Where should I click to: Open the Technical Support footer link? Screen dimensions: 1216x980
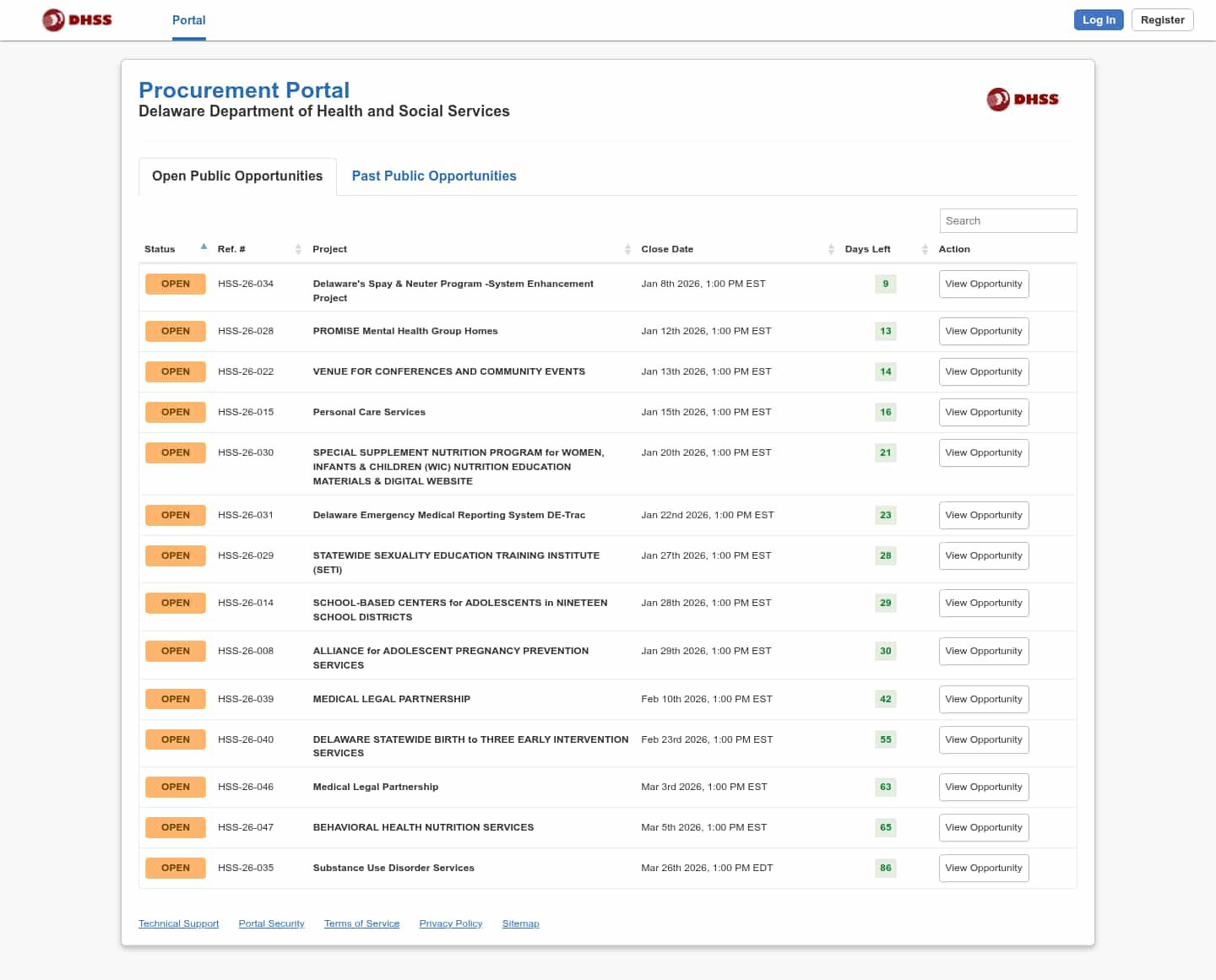coord(178,923)
